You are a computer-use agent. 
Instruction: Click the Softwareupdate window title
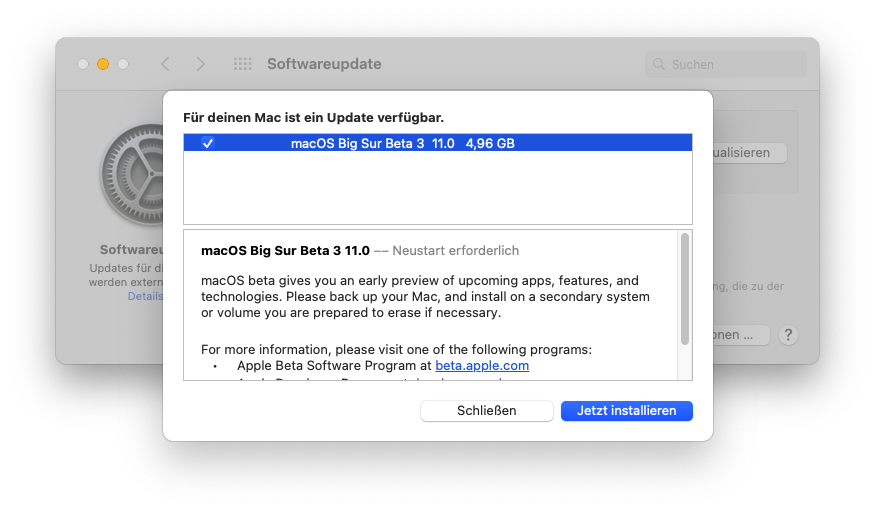[324, 64]
